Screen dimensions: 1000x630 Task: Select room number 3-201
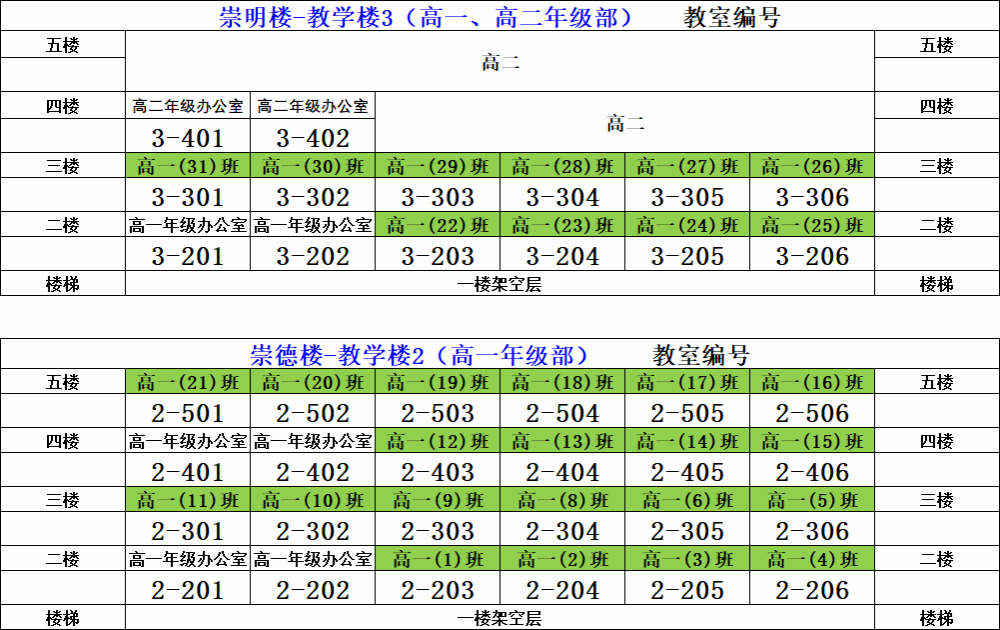[188, 256]
